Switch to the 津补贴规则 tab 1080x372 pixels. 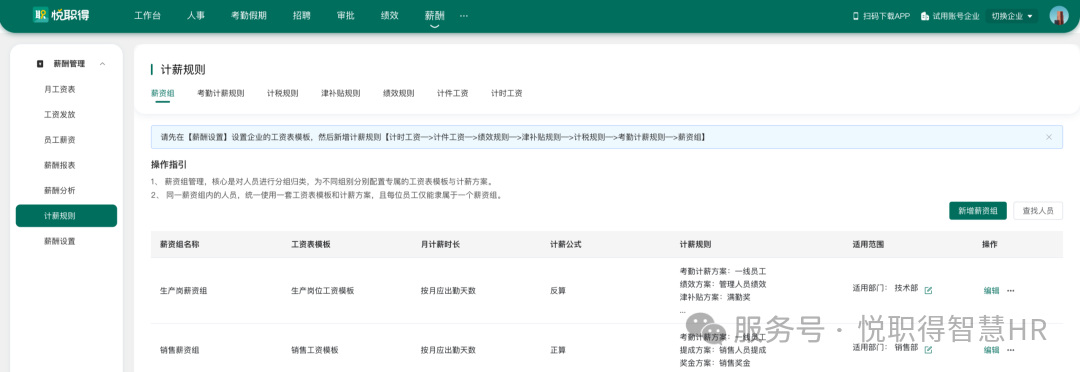click(340, 93)
